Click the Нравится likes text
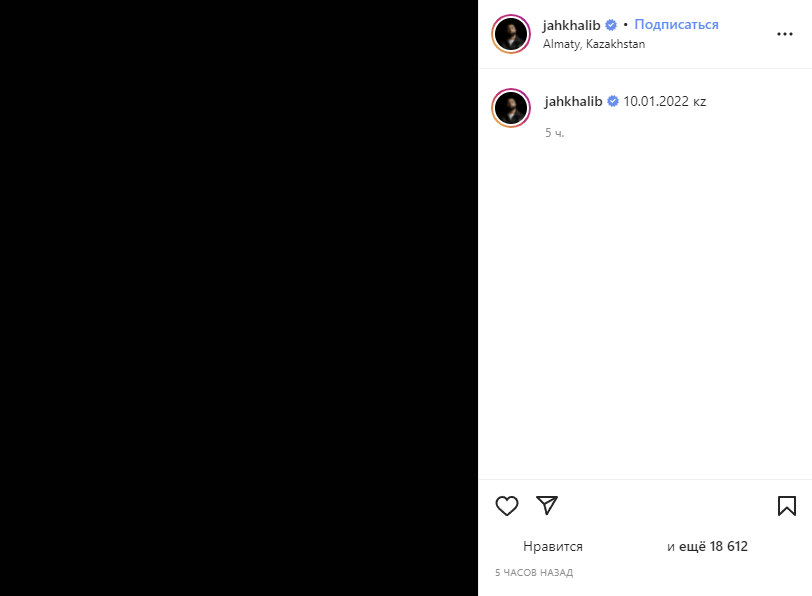 coord(553,546)
